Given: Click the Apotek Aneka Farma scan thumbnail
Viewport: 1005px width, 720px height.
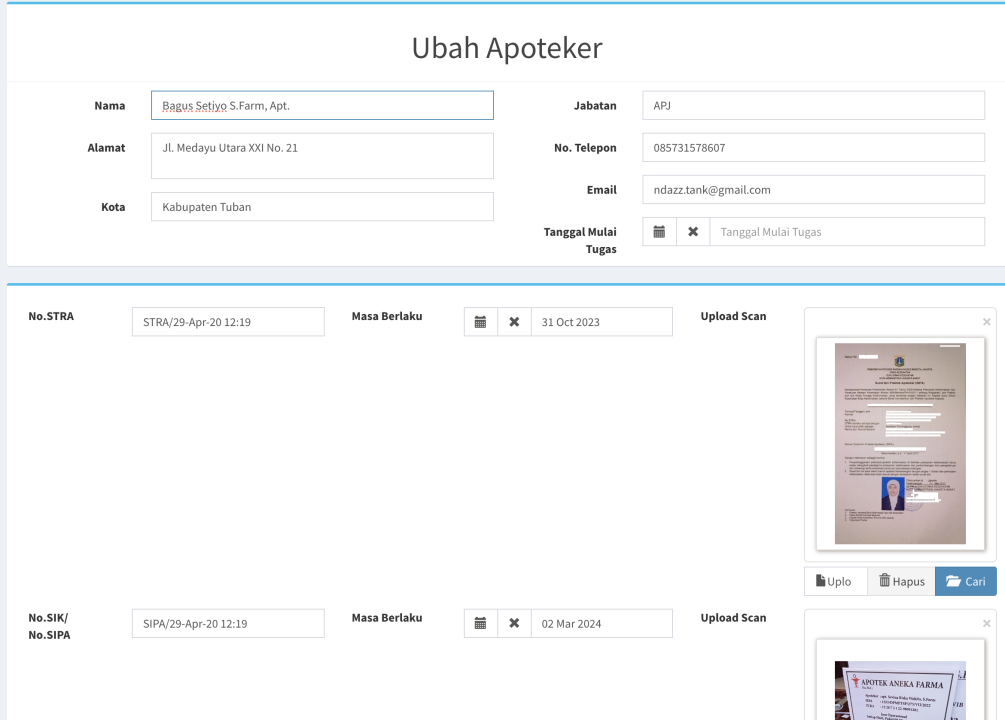Looking at the screenshot, I should (900, 690).
